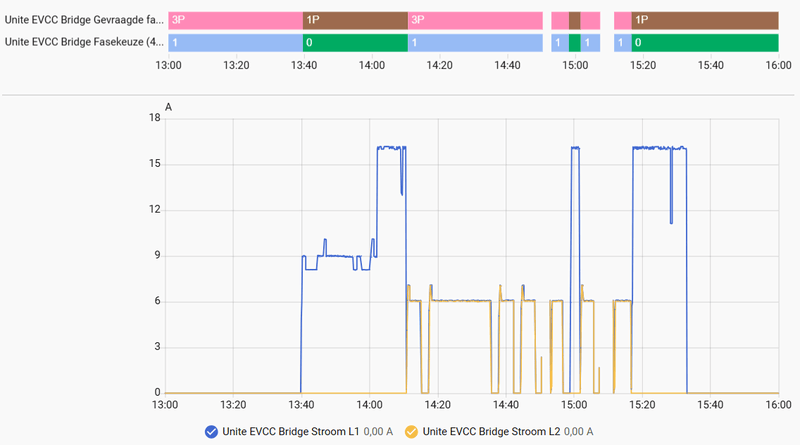The image size is (800, 445).
Task: Click the '12' y-axis label
Action: click(155, 209)
